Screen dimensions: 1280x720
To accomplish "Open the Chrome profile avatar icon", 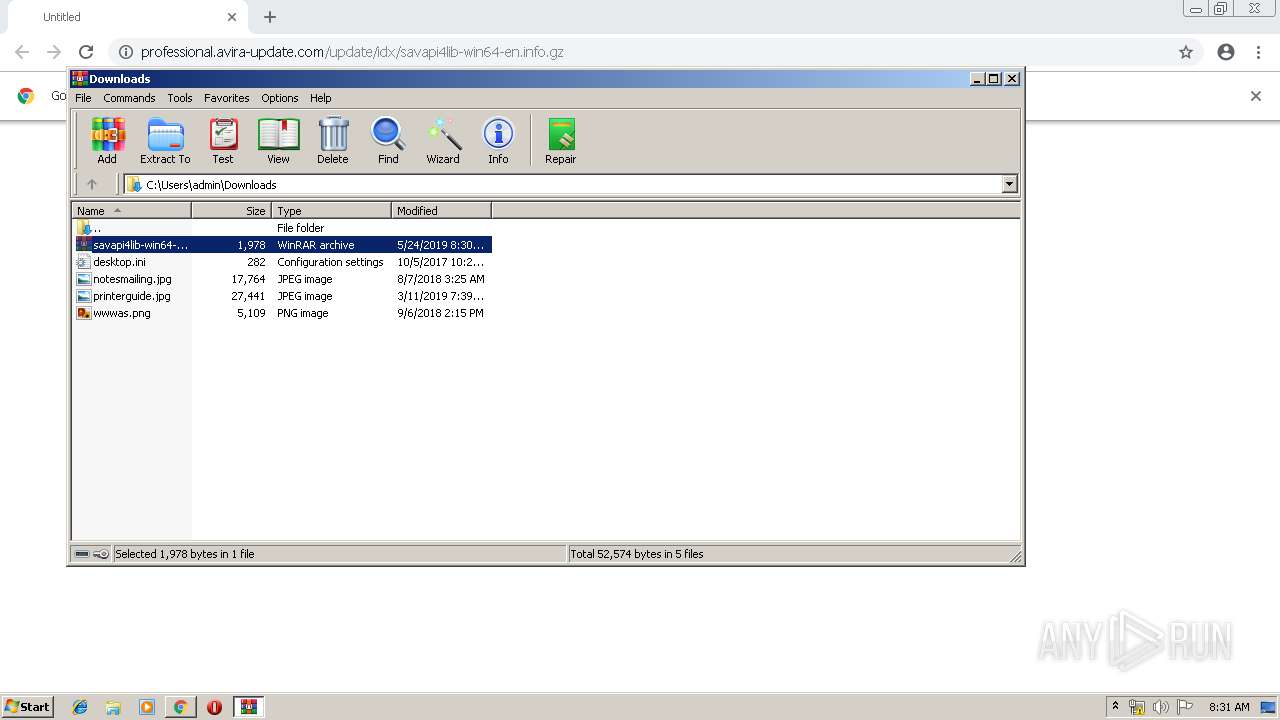I will click(1226, 52).
